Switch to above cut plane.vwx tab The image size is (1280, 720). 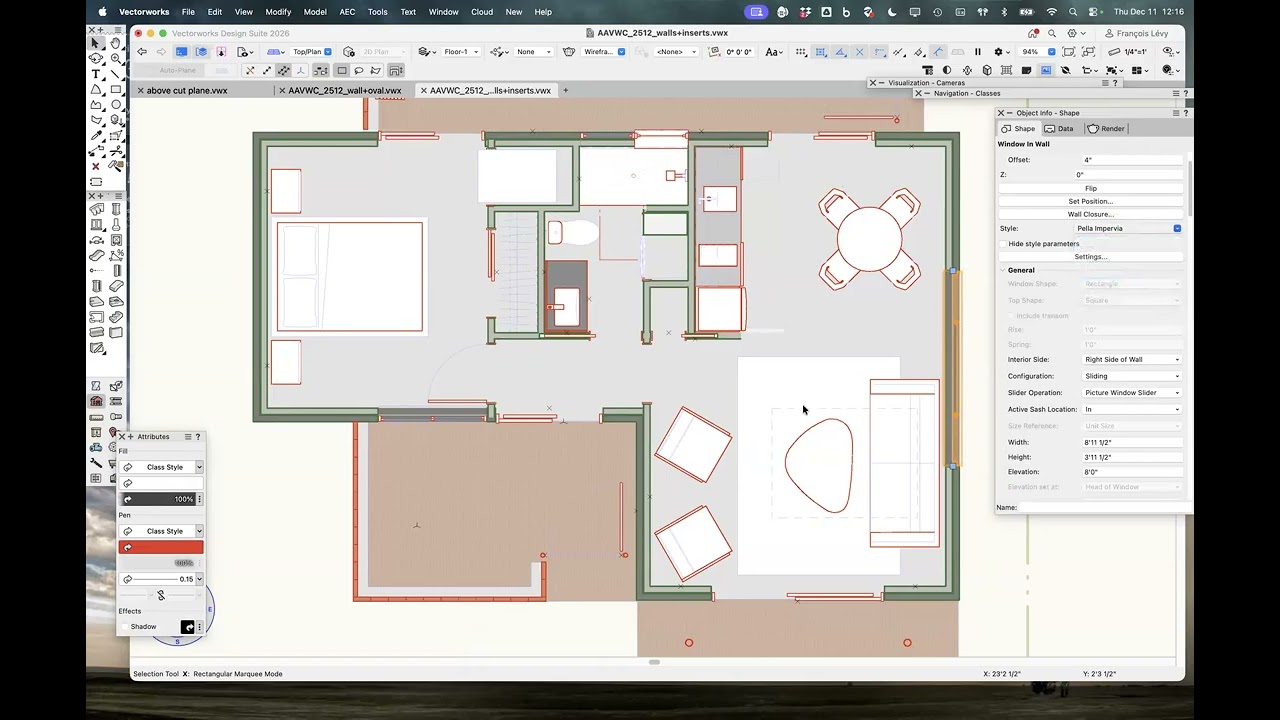[187, 90]
